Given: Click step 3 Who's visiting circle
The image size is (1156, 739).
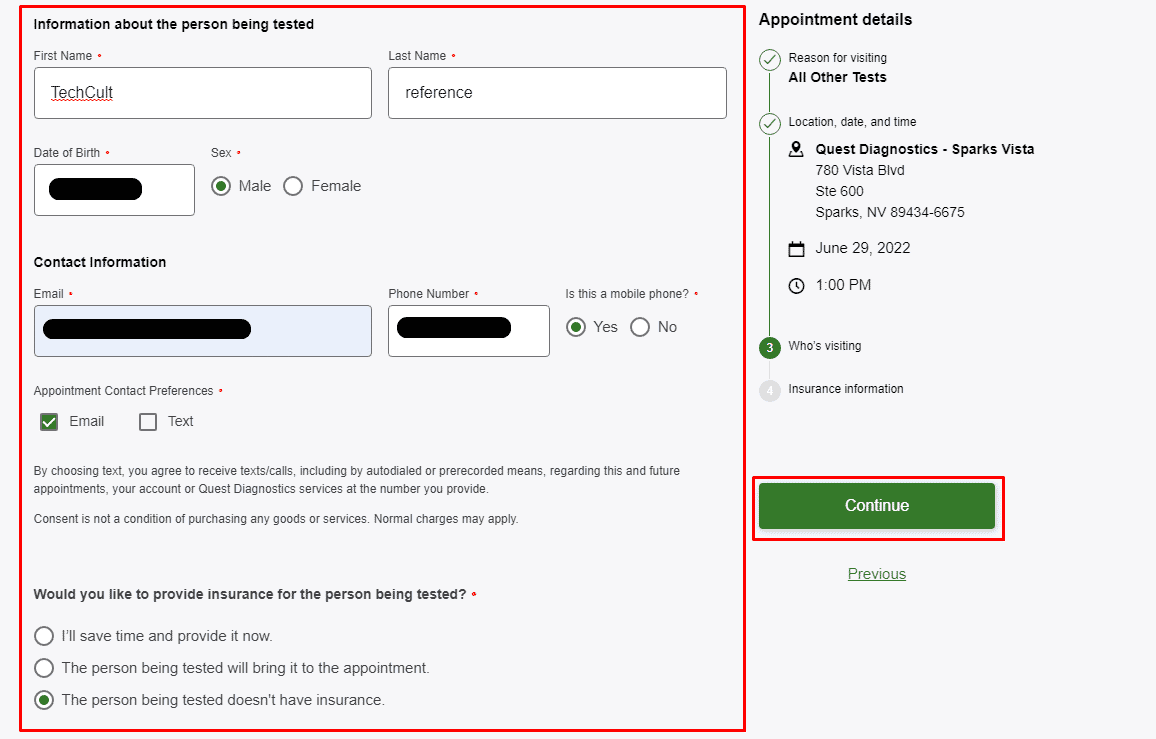Looking at the screenshot, I should tap(770, 347).
